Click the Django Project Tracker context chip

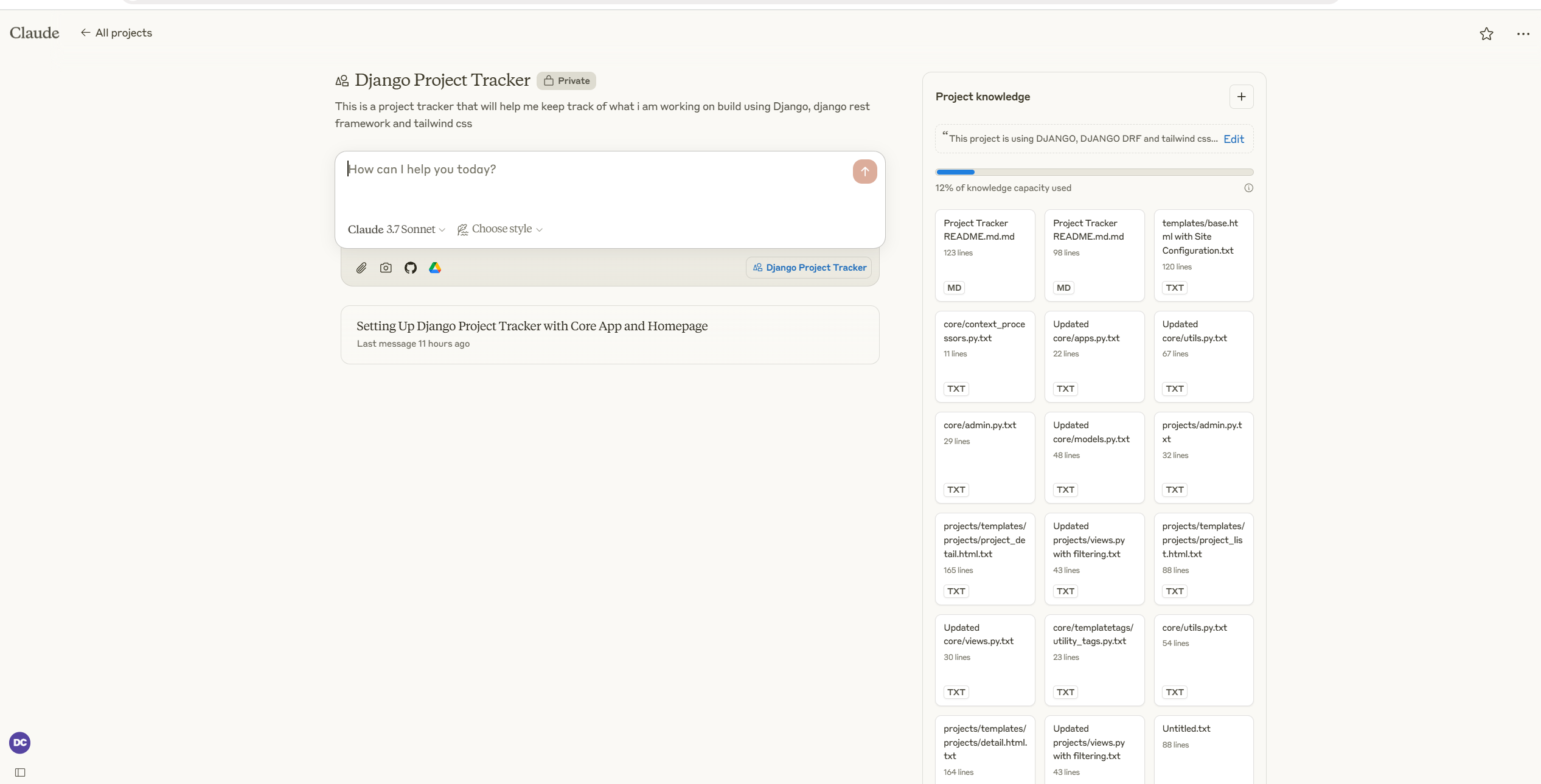pyautogui.click(x=809, y=268)
